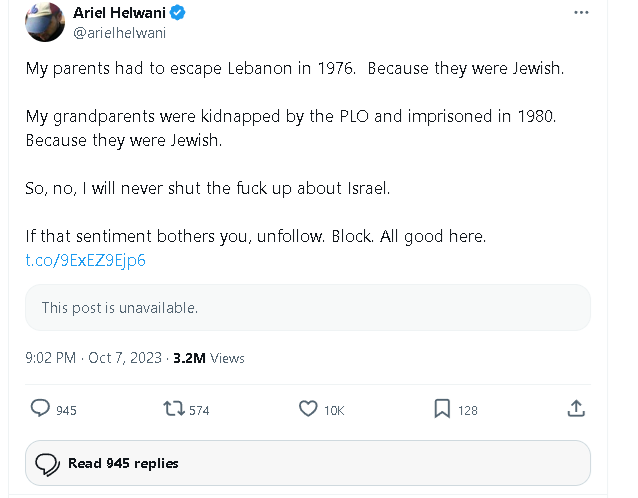Click the Ariel Helwani display name
Screen dimensions: 638x498
[119, 13]
